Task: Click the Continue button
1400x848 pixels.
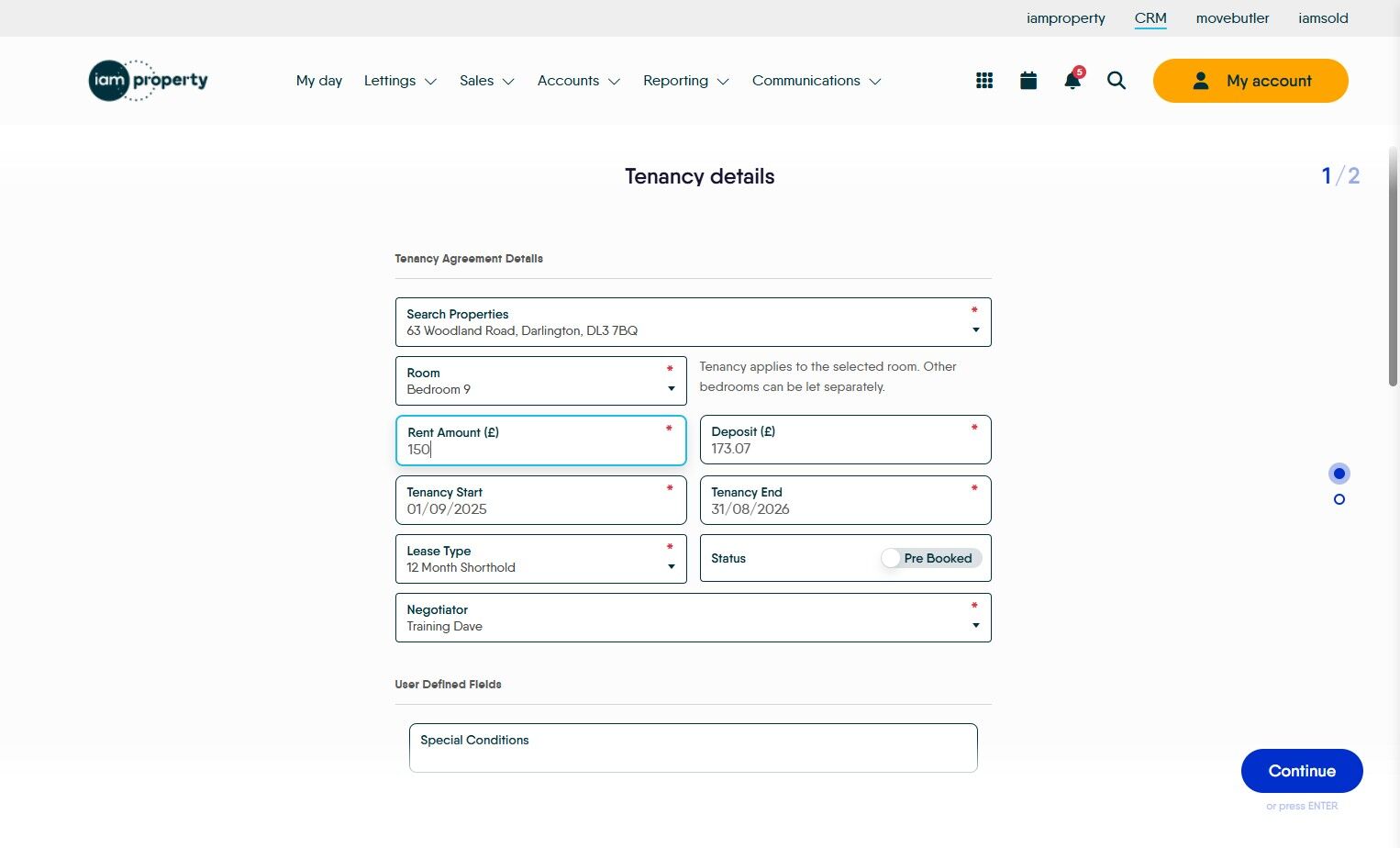Action: 1301,771
